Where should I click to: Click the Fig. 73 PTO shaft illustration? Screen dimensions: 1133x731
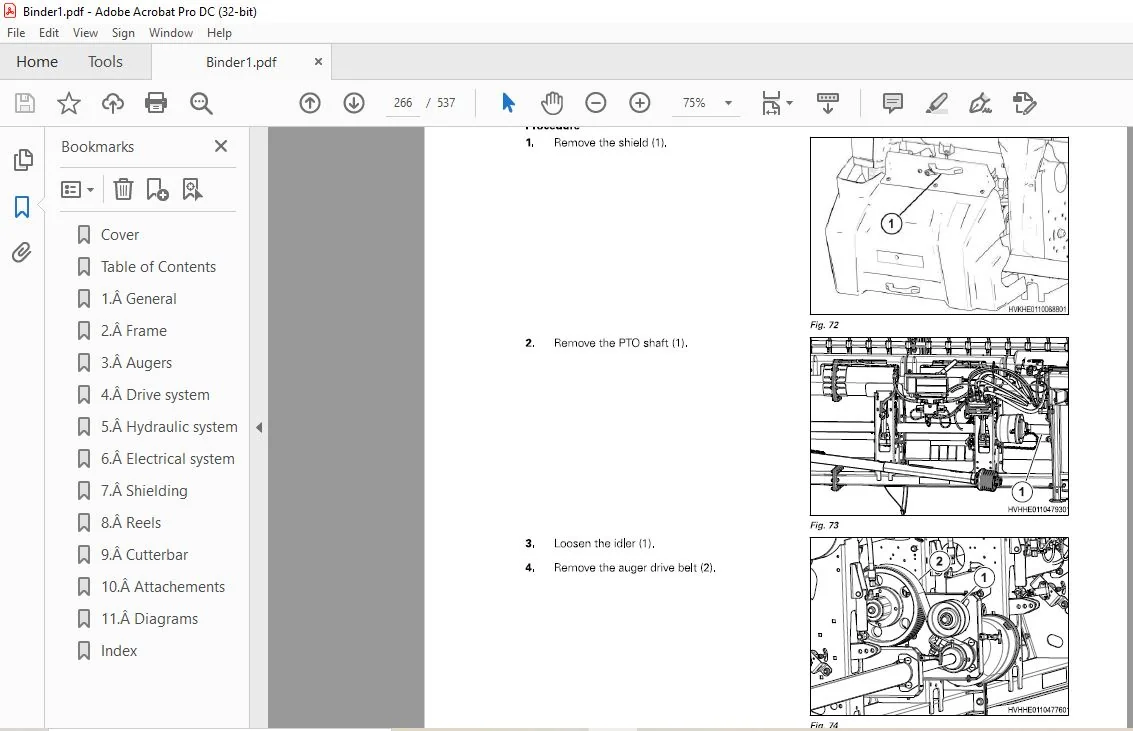[x=939, y=426]
